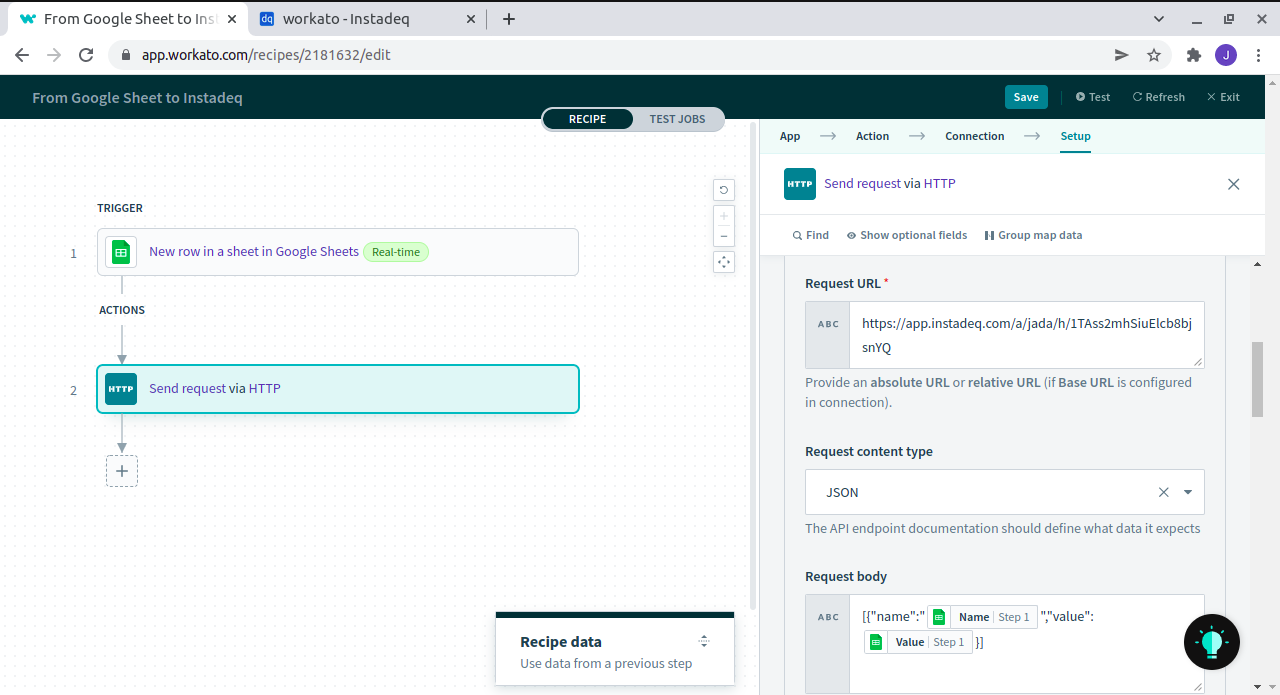Select From Google Sheet browser tab
1280x695 pixels.
coord(127,19)
